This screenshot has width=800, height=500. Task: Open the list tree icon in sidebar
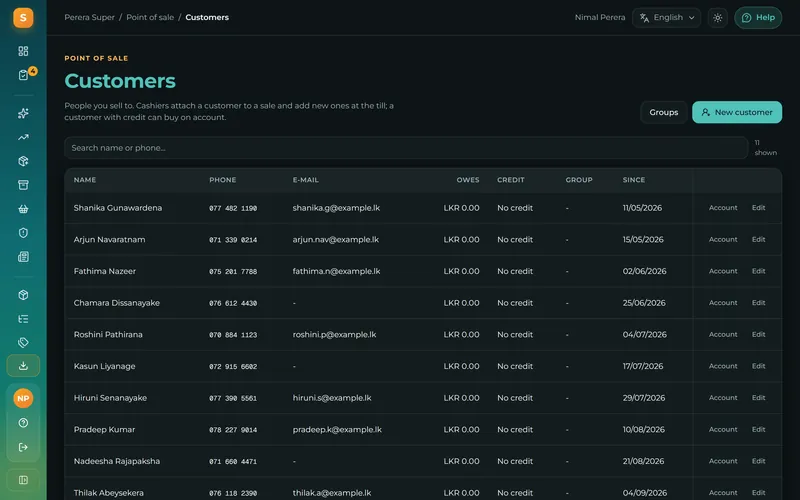coord(23,319)
